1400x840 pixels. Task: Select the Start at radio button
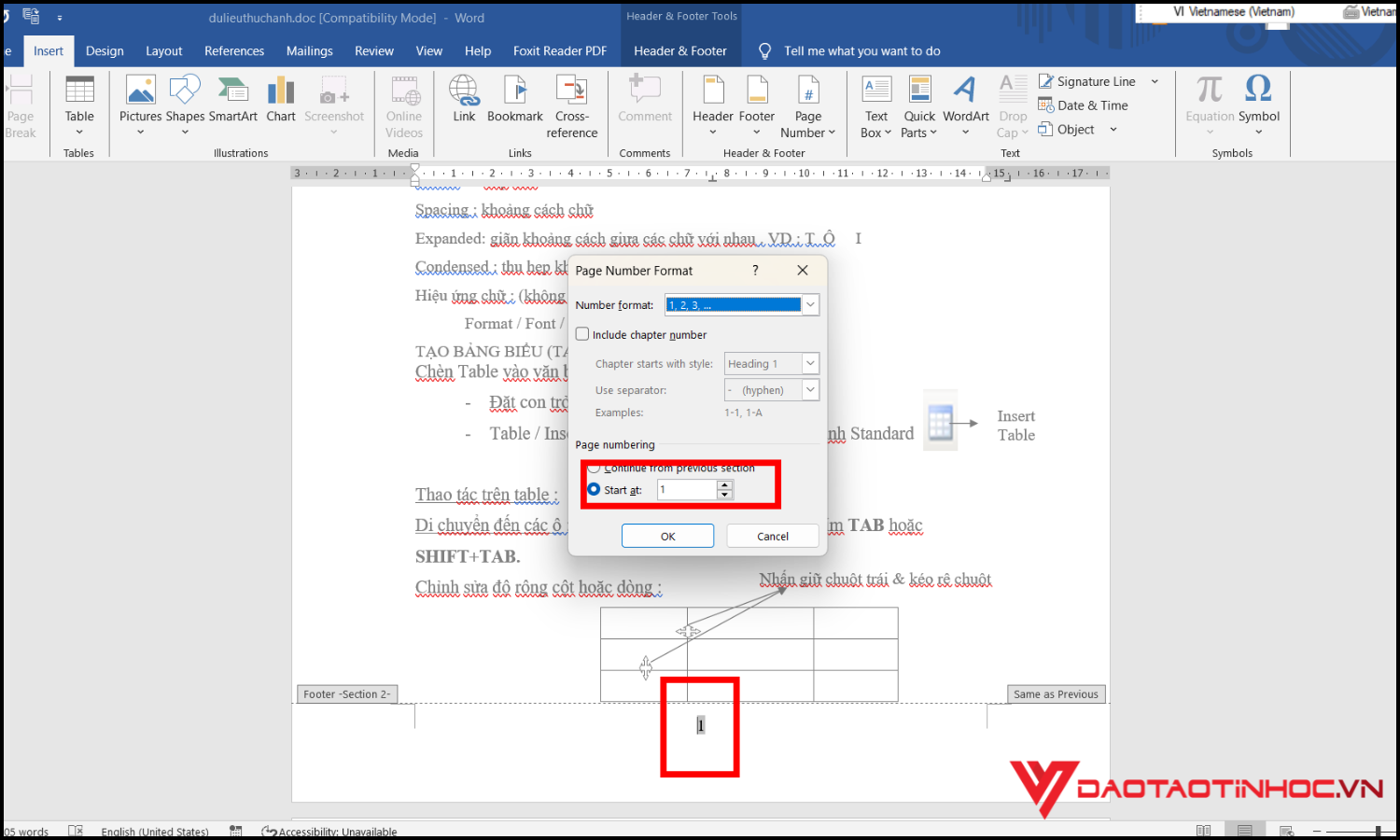[x=594, y=490]
